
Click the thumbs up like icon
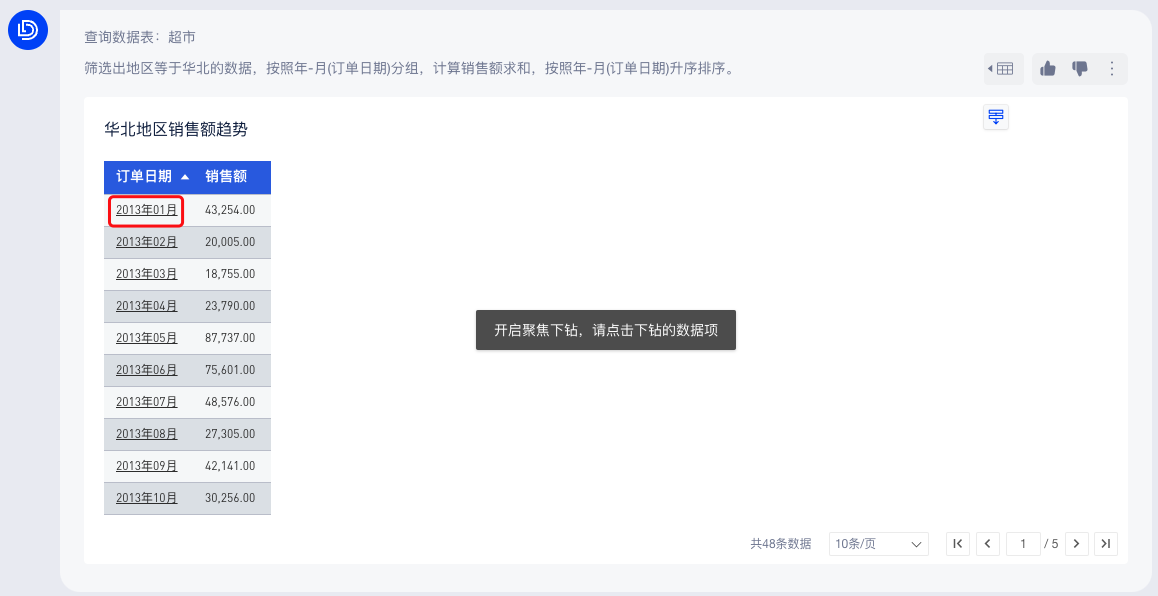click(x=1048, y=69)
